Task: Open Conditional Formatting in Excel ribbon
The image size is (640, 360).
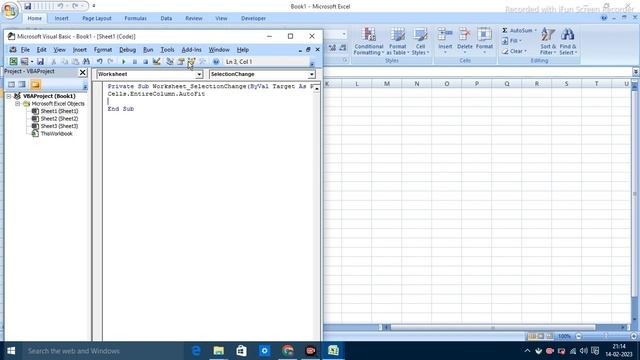Action: 369,41
